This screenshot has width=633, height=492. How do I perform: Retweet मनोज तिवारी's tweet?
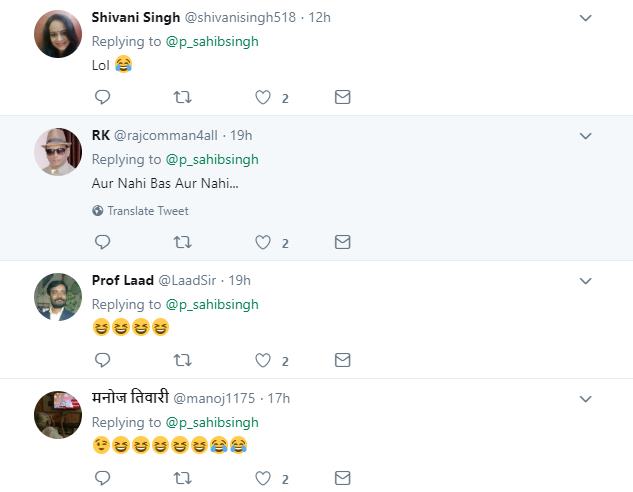182,478
